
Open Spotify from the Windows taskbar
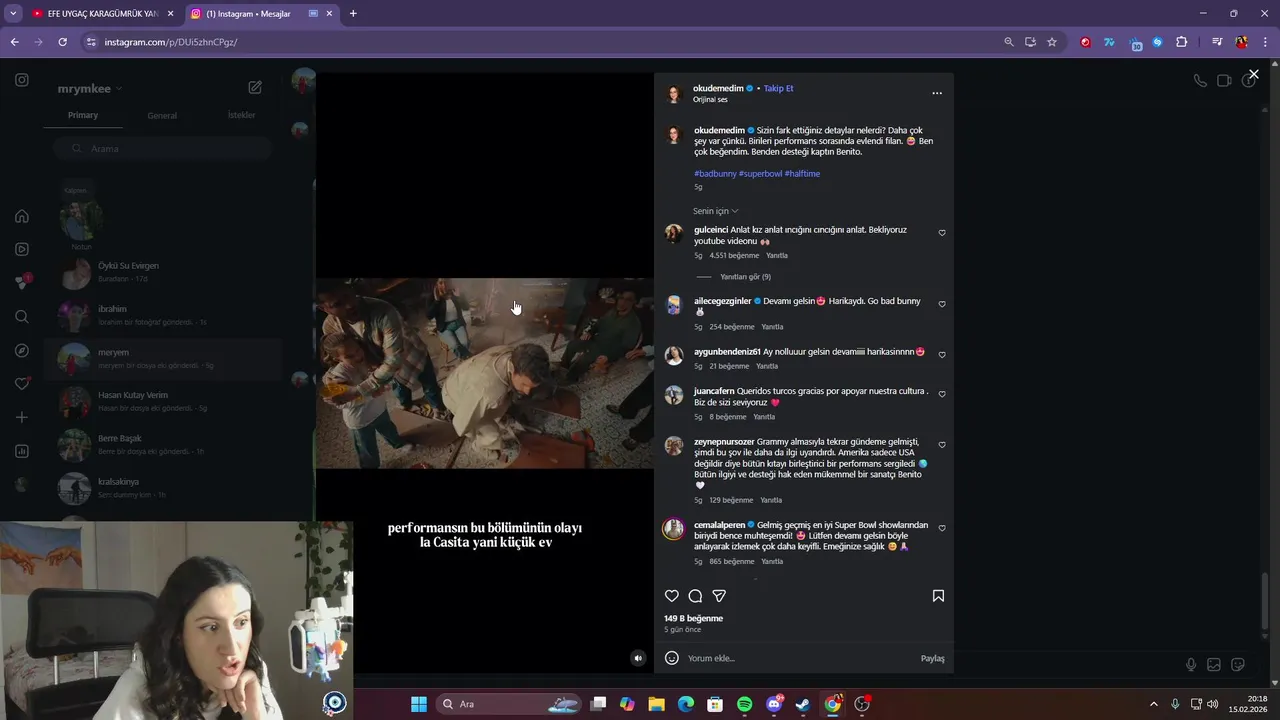[745, 704]
